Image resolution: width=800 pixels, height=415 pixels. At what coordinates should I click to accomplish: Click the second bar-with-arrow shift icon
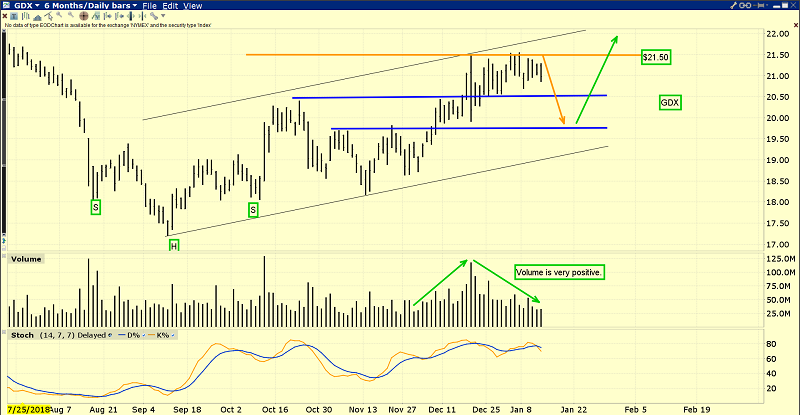tap(119, 16)
